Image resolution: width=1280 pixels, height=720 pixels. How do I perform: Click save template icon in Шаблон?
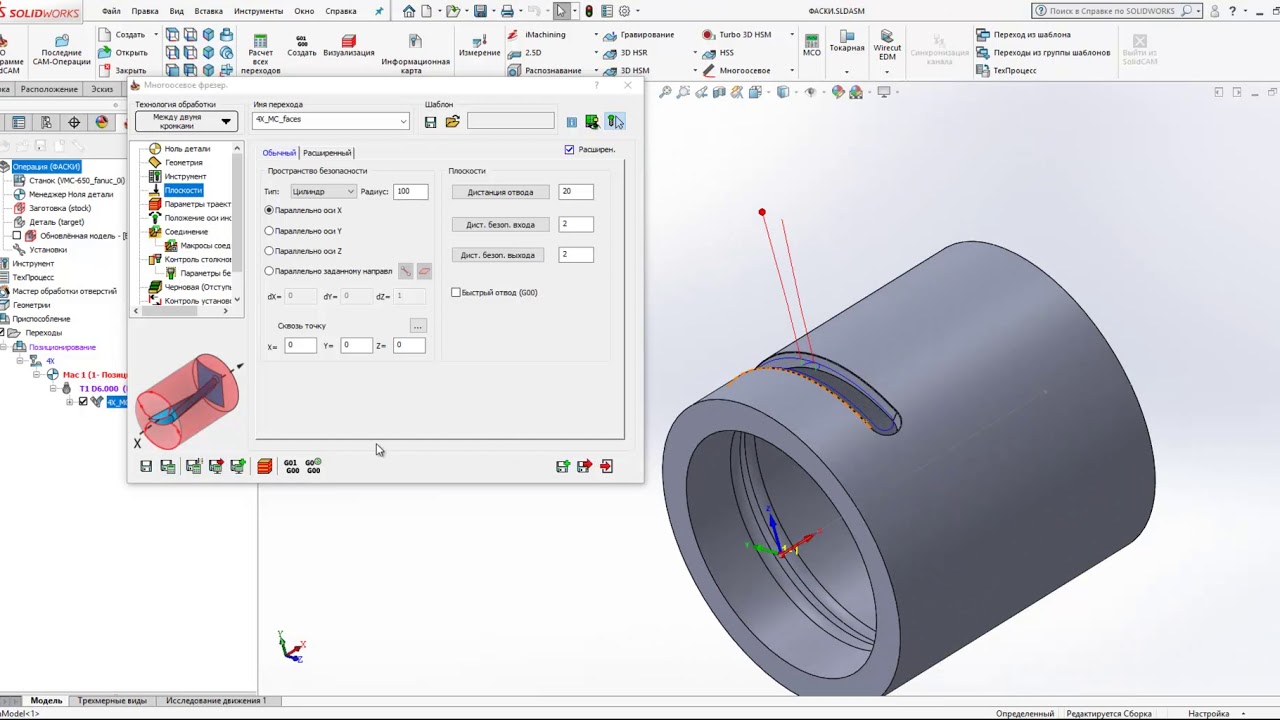click(430, 122)
